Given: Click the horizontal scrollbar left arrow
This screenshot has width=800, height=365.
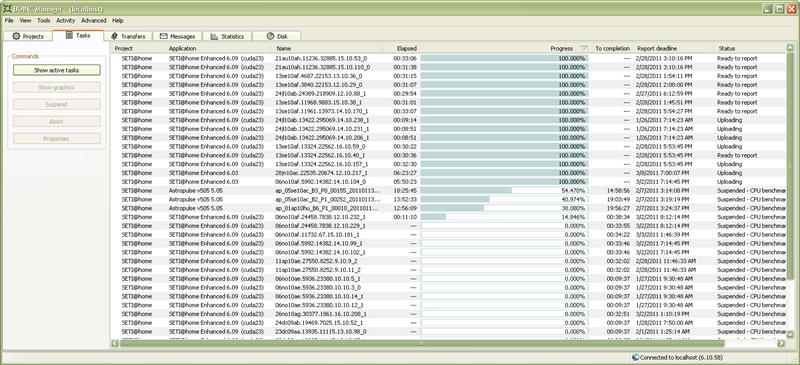Looking at the screenshot, I should (115, 344).
